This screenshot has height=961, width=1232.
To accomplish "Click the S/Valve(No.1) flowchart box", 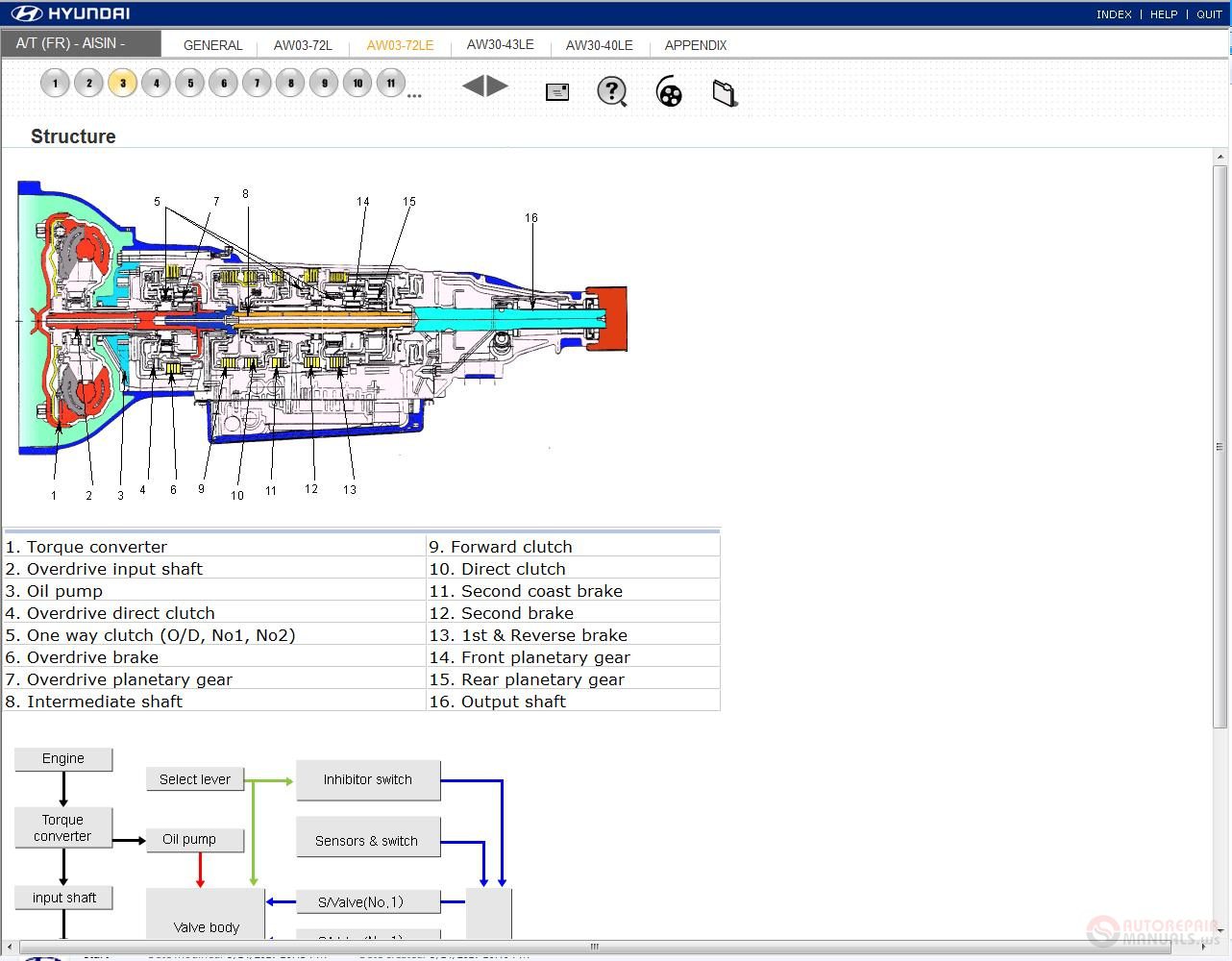I will [x=368, y=901].
